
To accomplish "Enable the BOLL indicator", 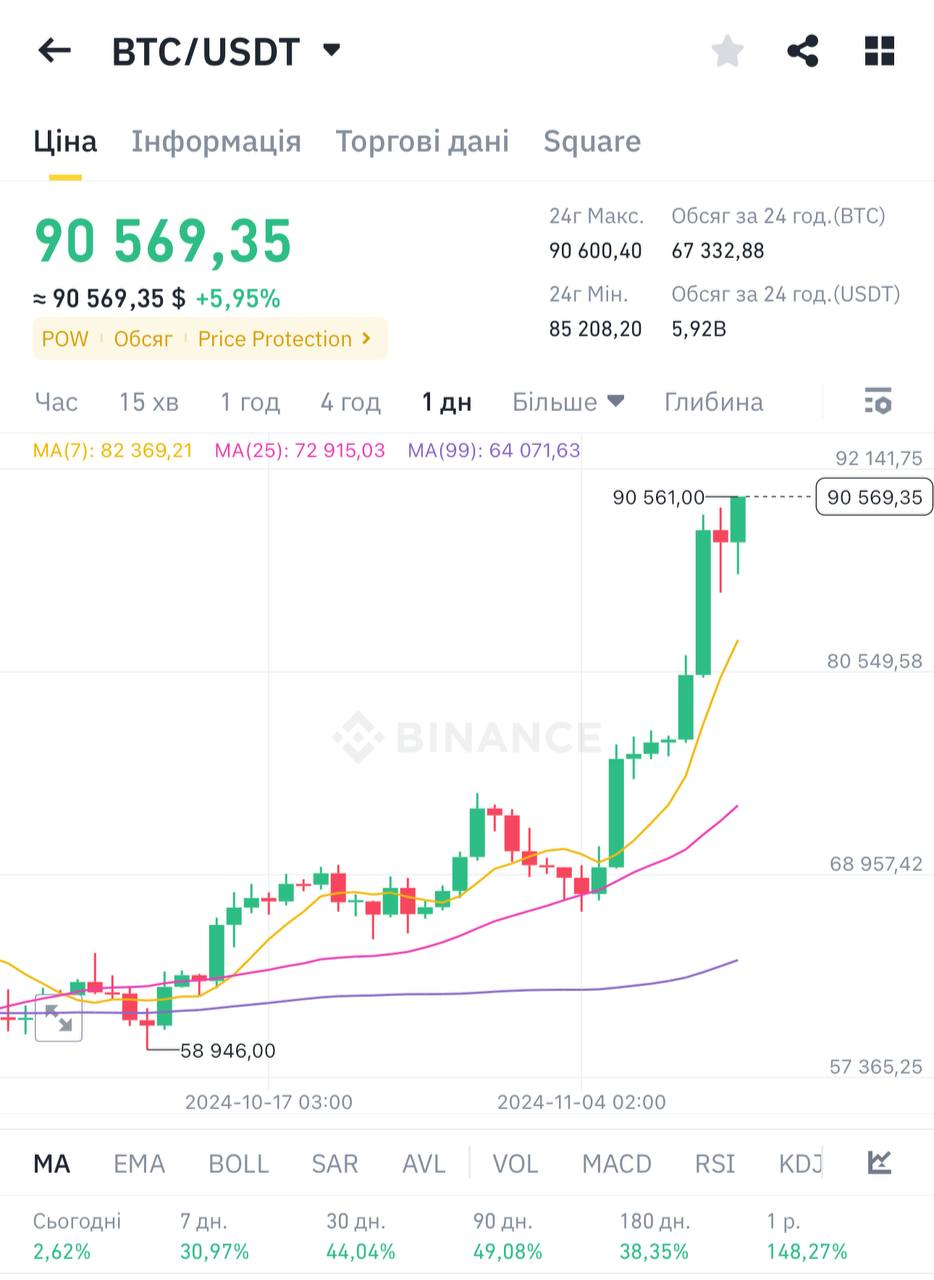I will coord(238,1164).
